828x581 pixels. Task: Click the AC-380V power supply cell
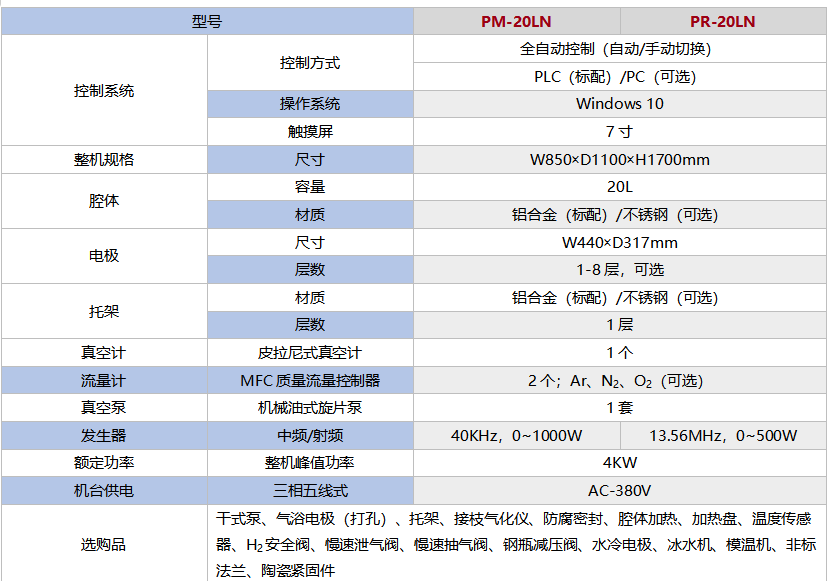pos(619,491)
